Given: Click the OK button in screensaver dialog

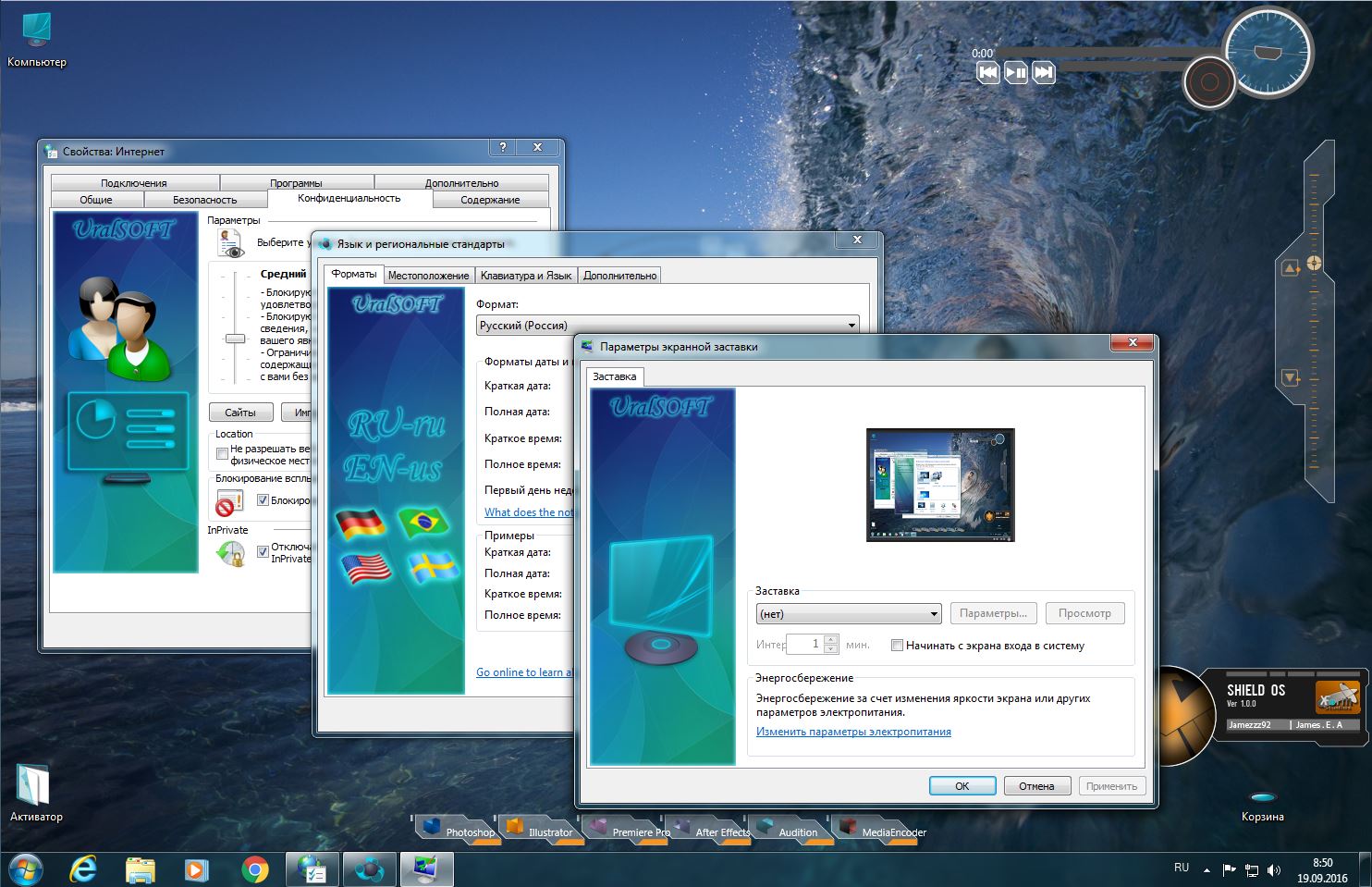Looking at the screenshot, I should (x=962, y=786).
